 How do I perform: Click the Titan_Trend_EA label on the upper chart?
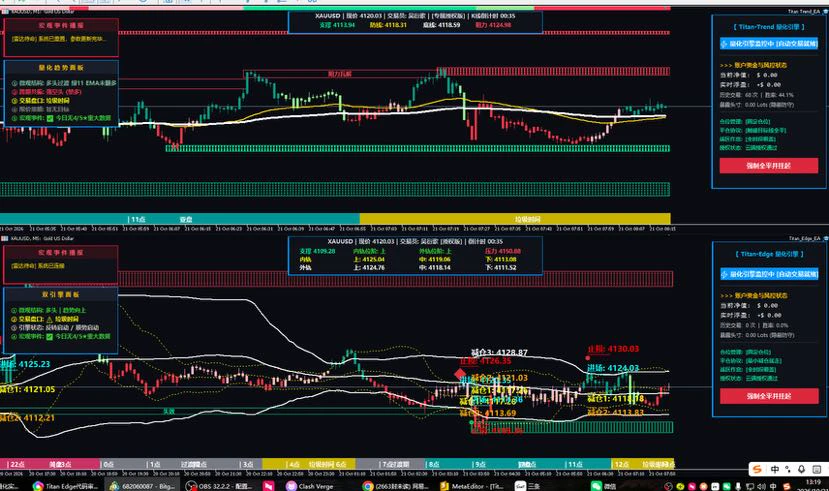click(x=804, y=11)
